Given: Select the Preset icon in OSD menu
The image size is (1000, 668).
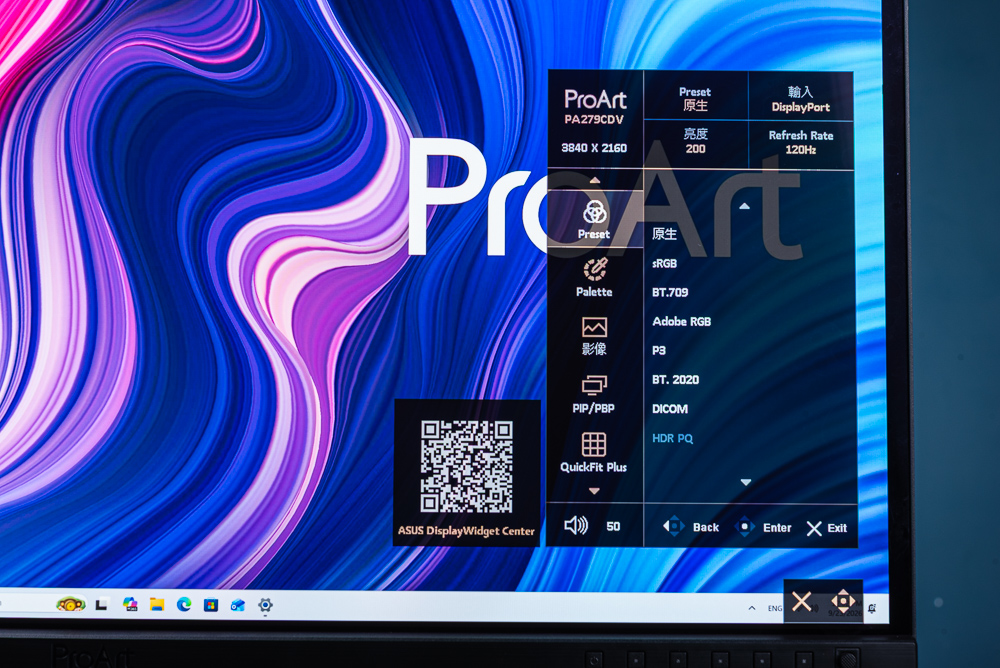Looking at the screenshot, I should coord(594,212).
